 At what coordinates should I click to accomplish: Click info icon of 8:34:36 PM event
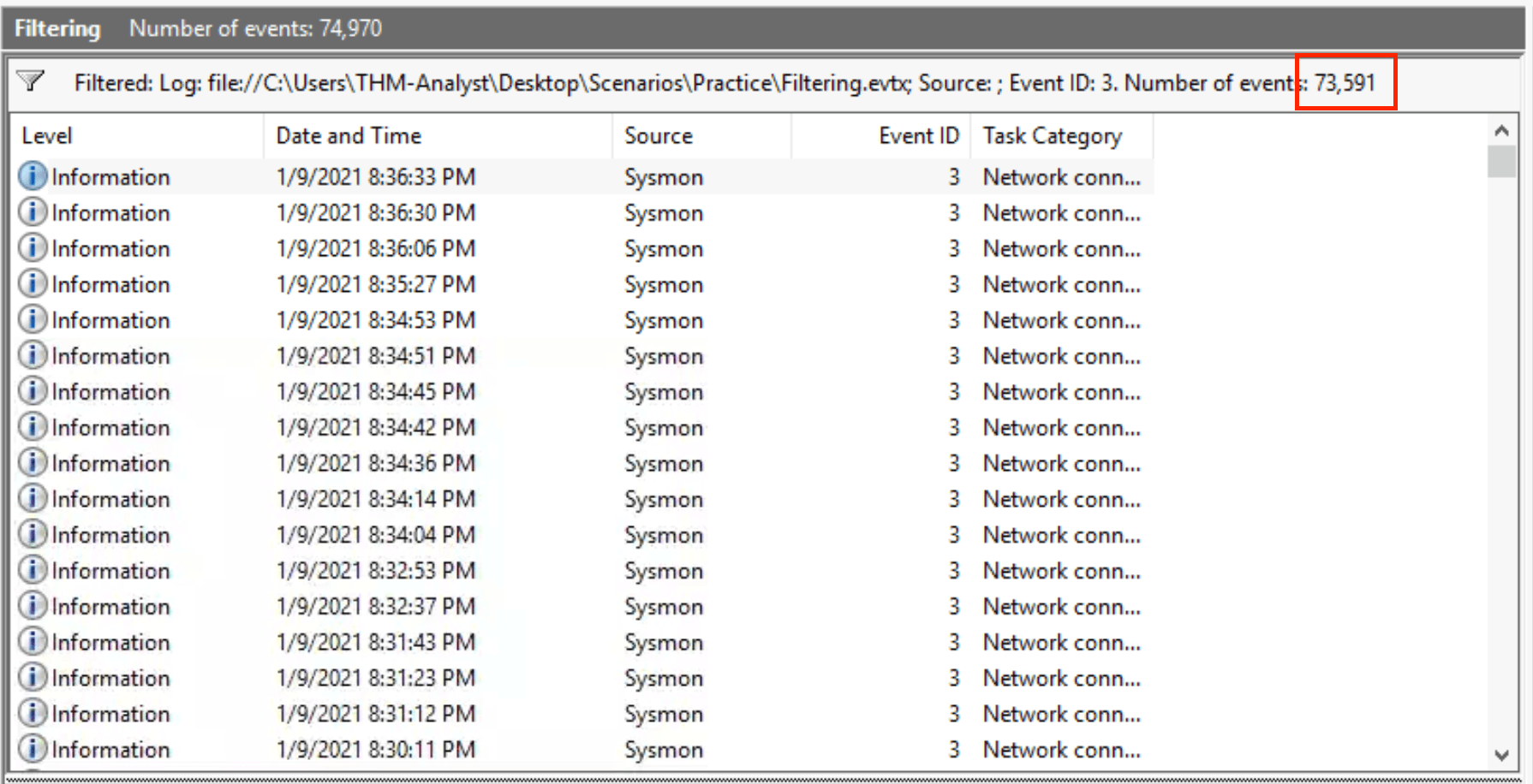[x=33, y=463]
